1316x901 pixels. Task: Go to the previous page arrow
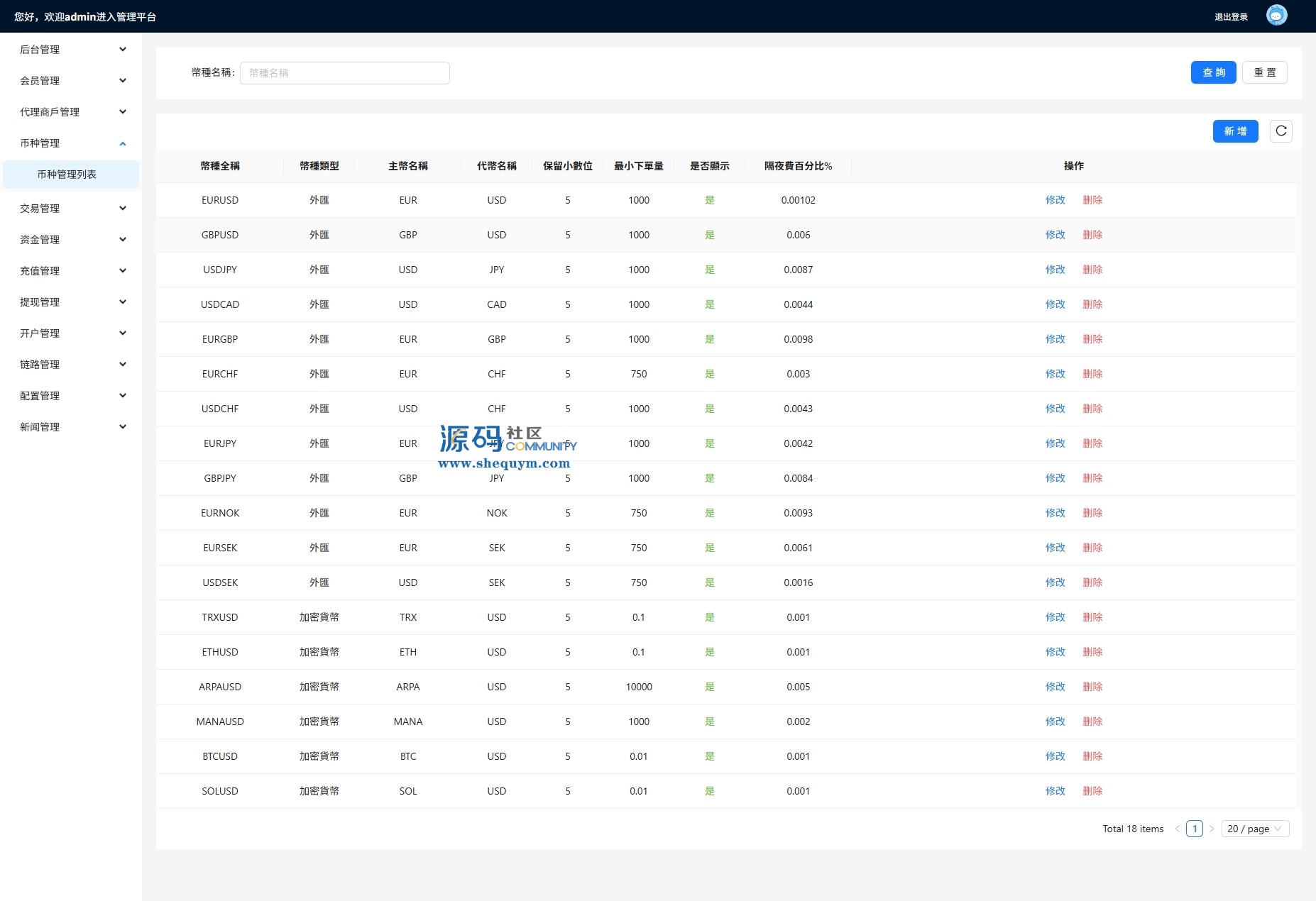pos(1178,829)
